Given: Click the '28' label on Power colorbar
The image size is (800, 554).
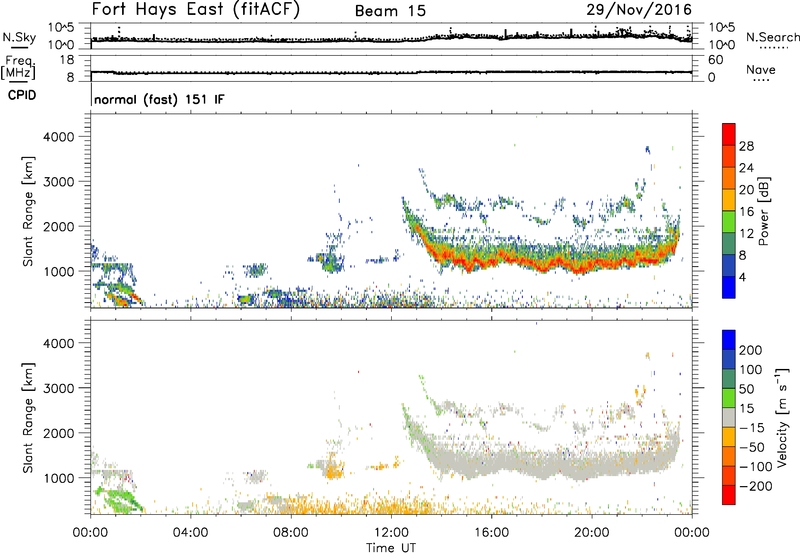Looking at the screenshot, I should tap(746, 146).
